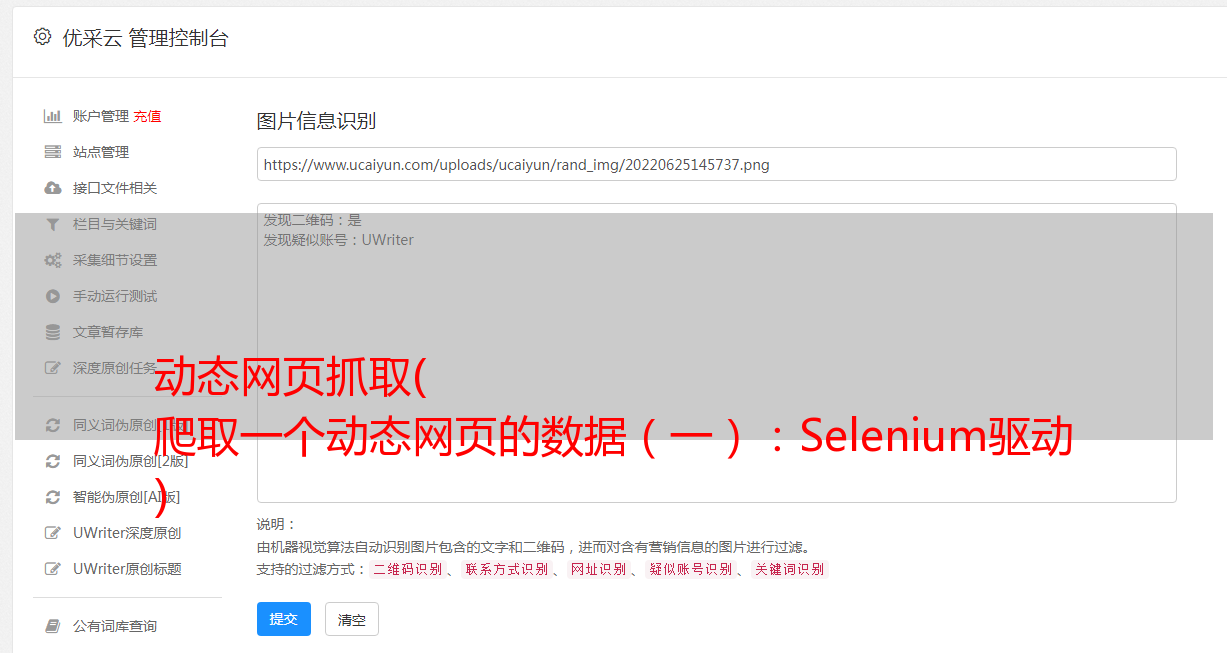Click the refresh icon for 同义词伪原创[2版]

coord(53,461)
